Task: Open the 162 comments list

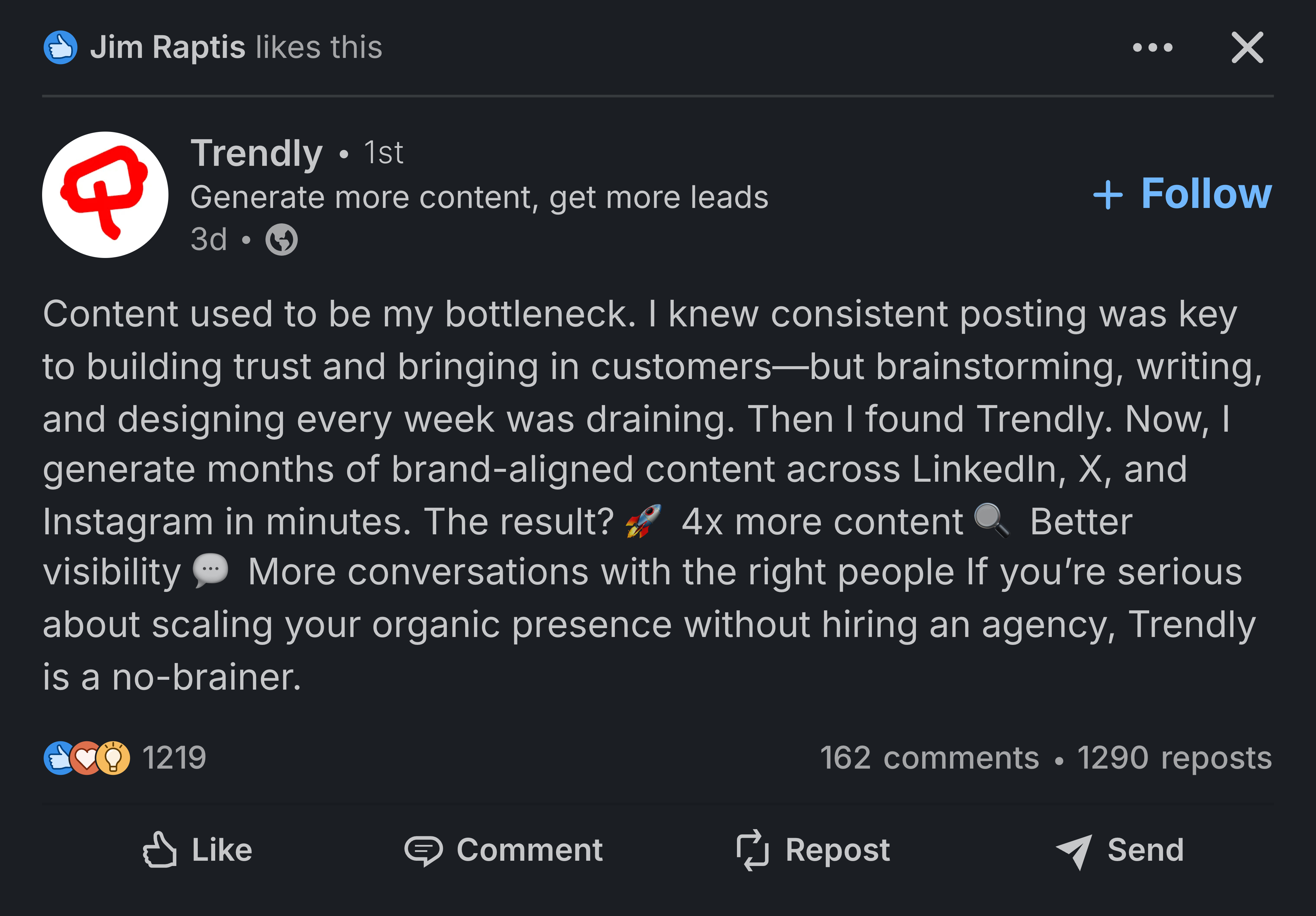Action: click(929, 758)
